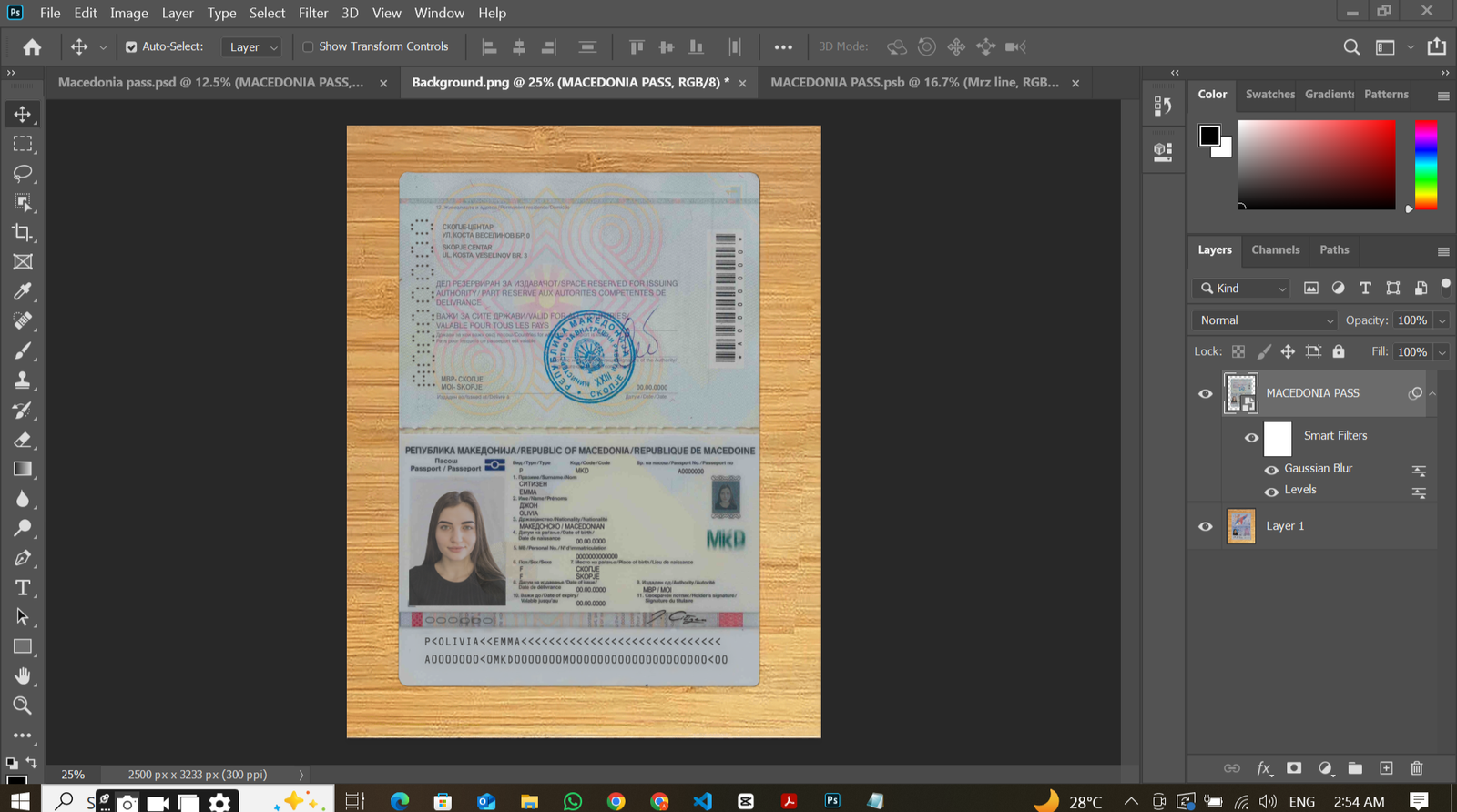Image resolution: width=1457 pixels, height=812 pixels.
Task: Select the Horizontal Type tool
Action: coord(23,588)
